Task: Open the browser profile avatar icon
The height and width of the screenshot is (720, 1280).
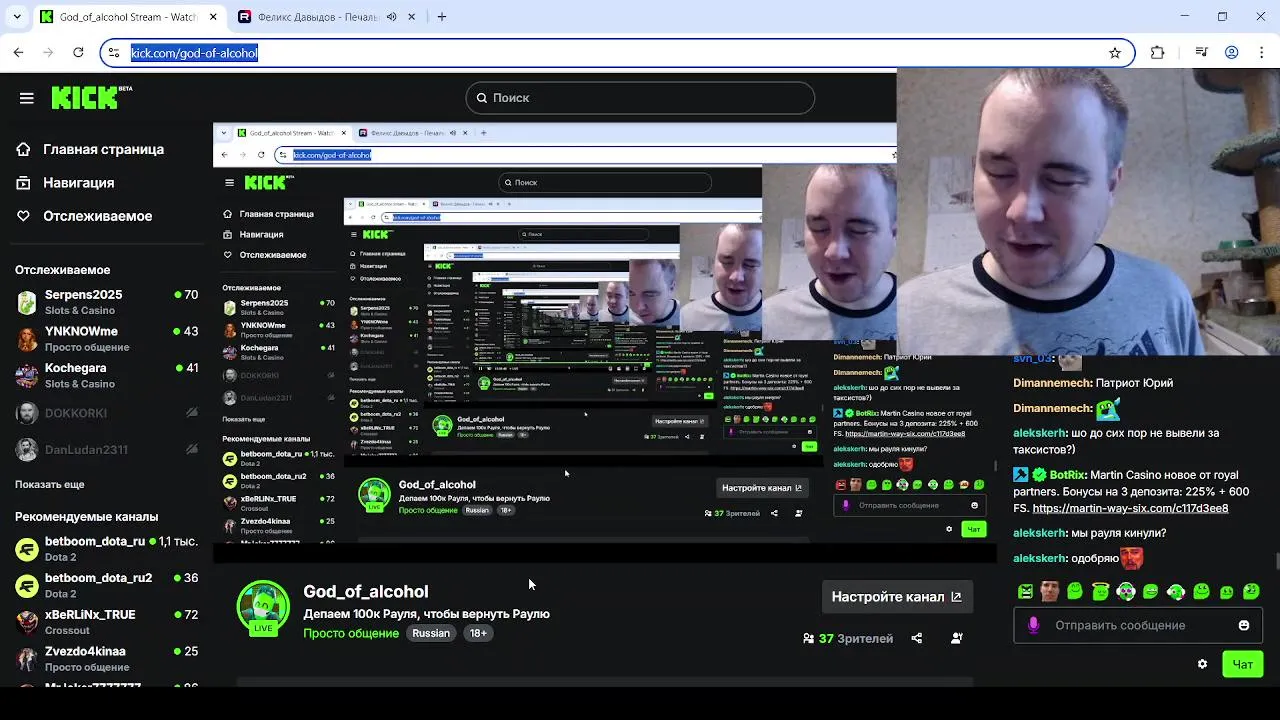Action: [x=1232, y=53]
